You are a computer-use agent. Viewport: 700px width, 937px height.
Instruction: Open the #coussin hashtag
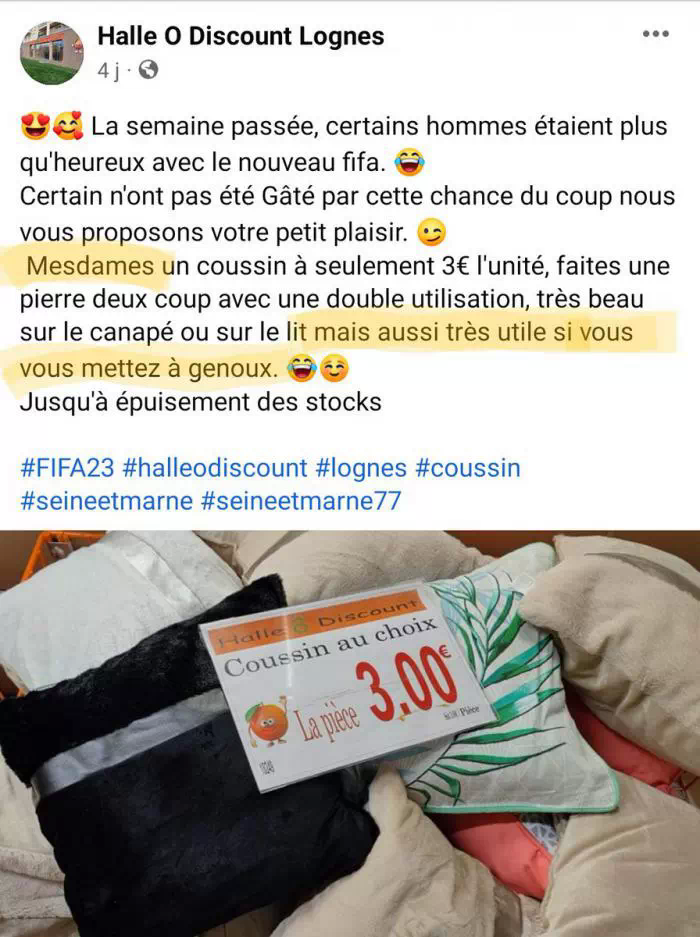tap(468, 468)
